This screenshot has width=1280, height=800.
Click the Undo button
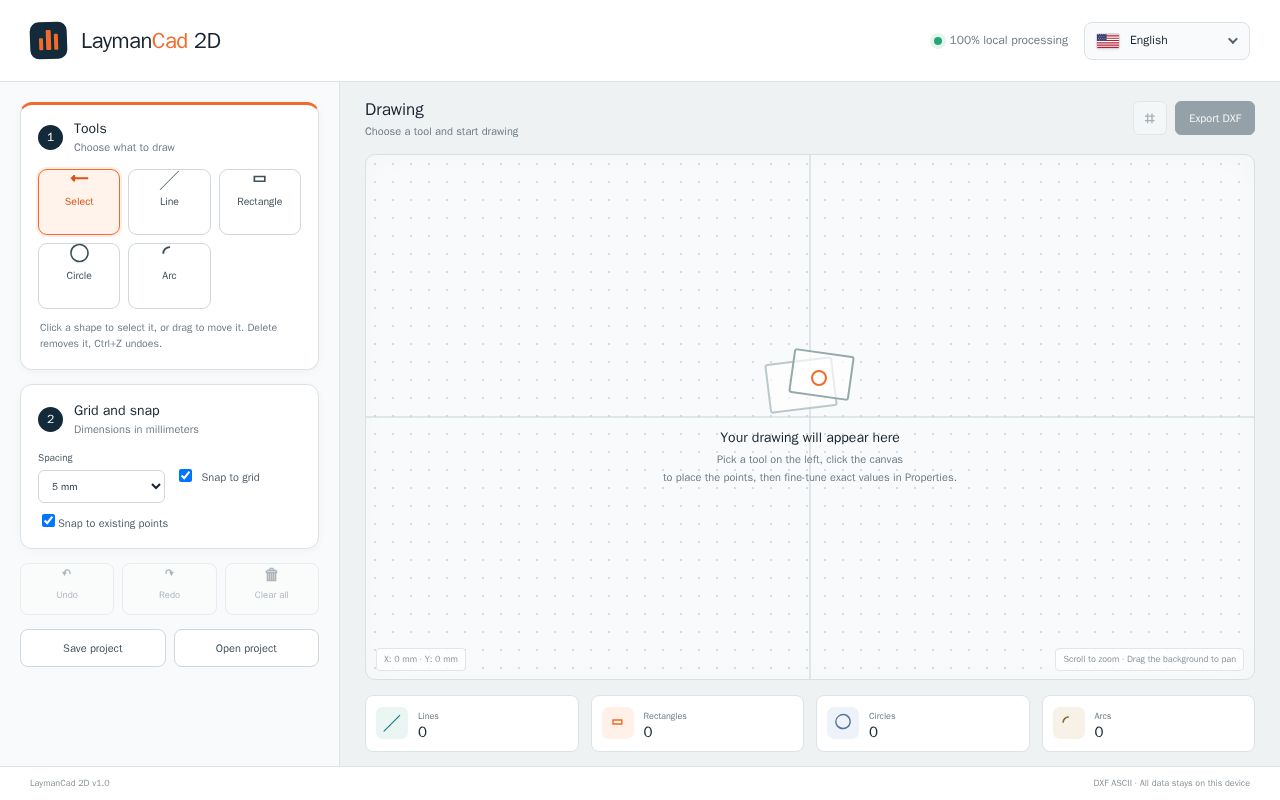coord(67,589)
